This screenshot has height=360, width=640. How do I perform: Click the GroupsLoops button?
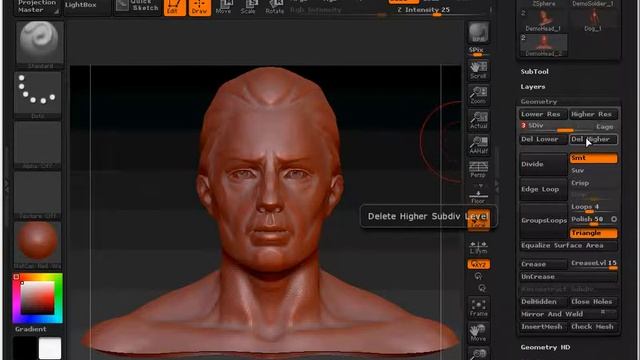coord(543,220)
